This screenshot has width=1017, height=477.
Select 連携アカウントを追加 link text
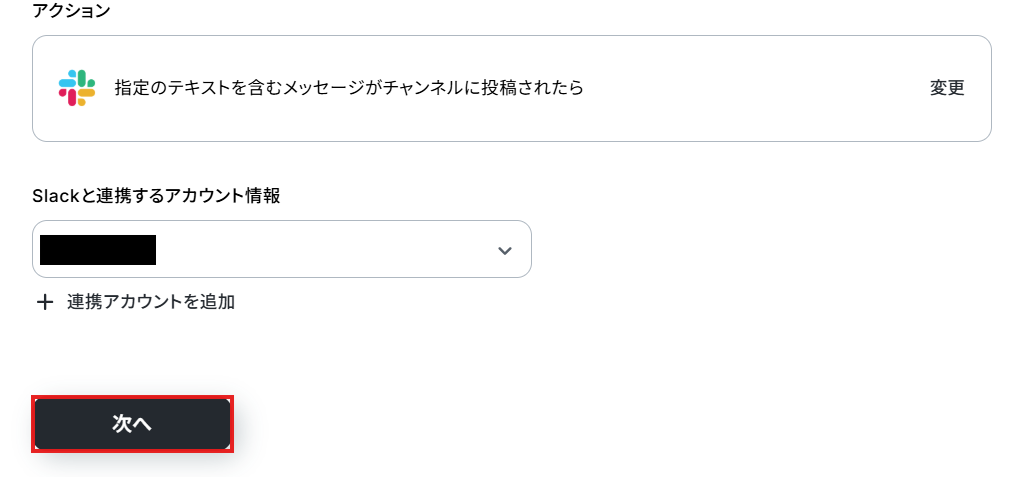151,301
